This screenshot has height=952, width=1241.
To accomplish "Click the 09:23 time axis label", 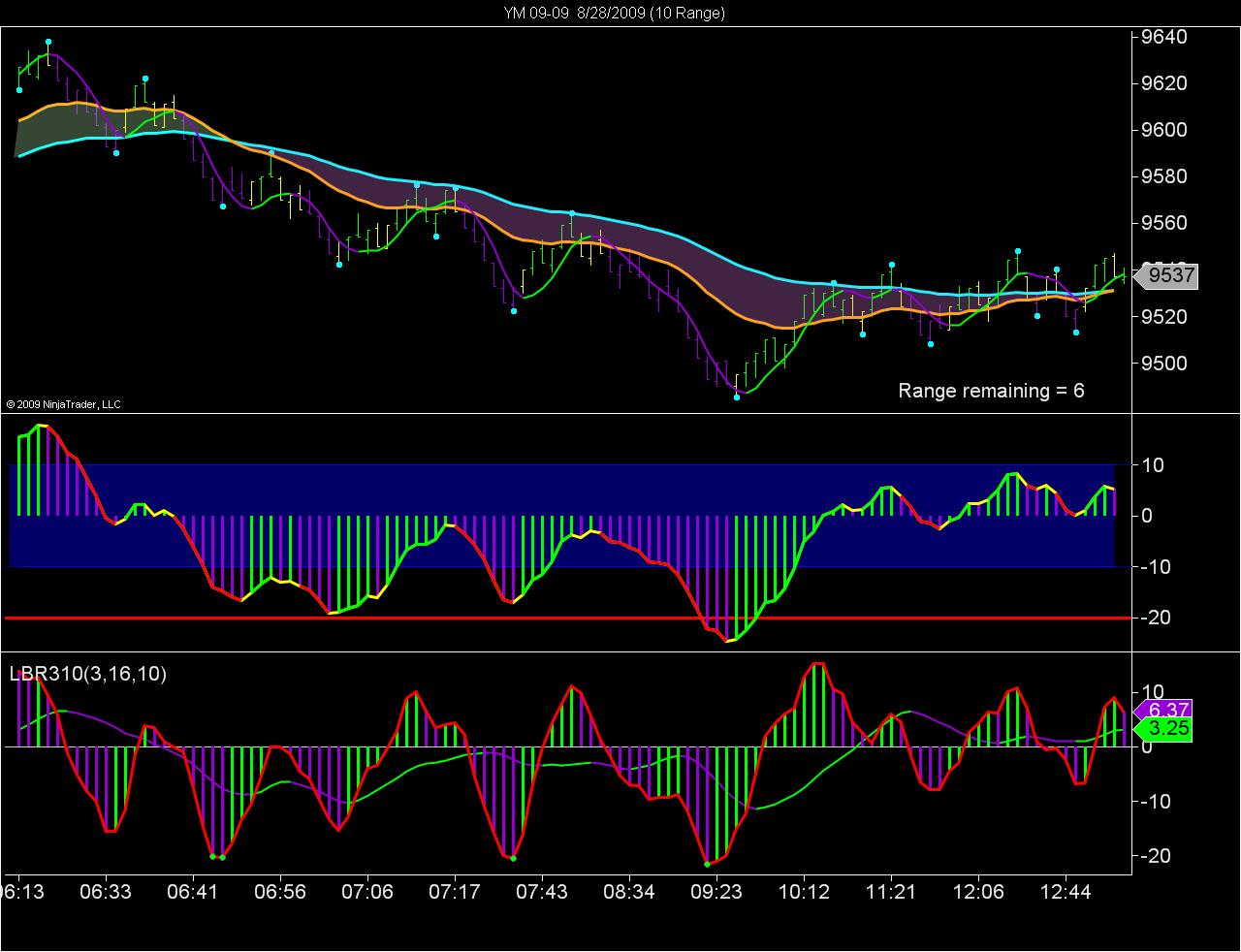I will pos(716,890).
